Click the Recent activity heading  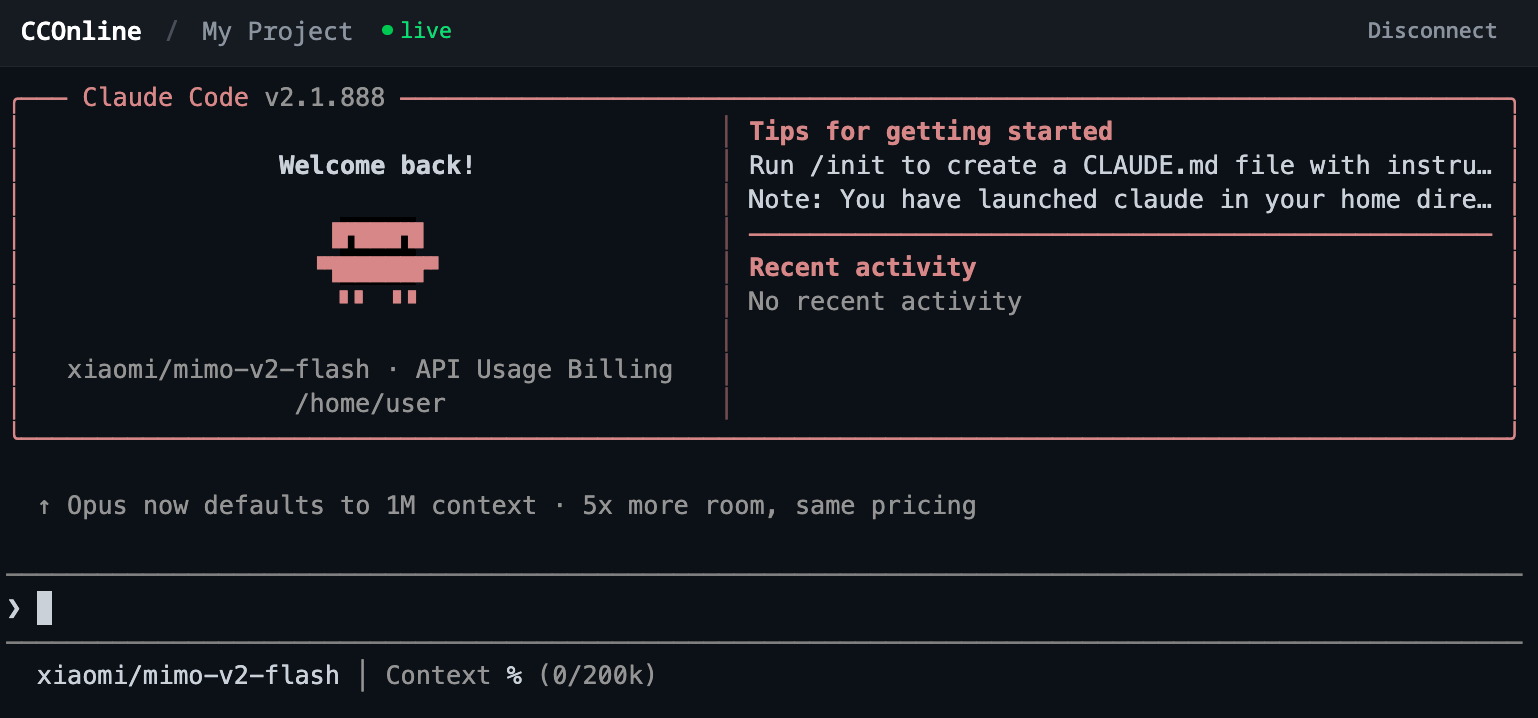(862, 267)
